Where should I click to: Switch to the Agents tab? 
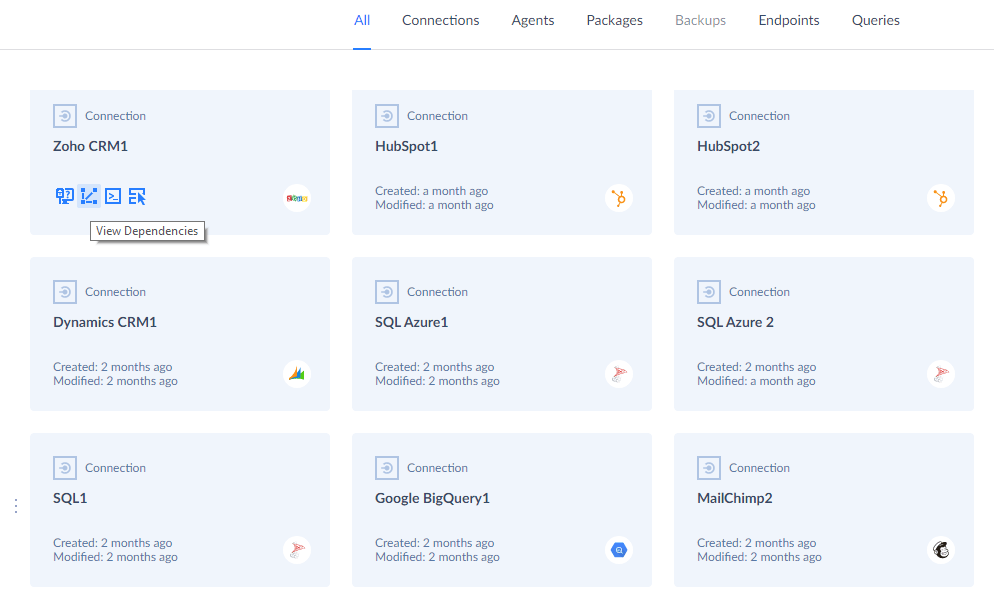pyautogui.click(x=532, y=20)
